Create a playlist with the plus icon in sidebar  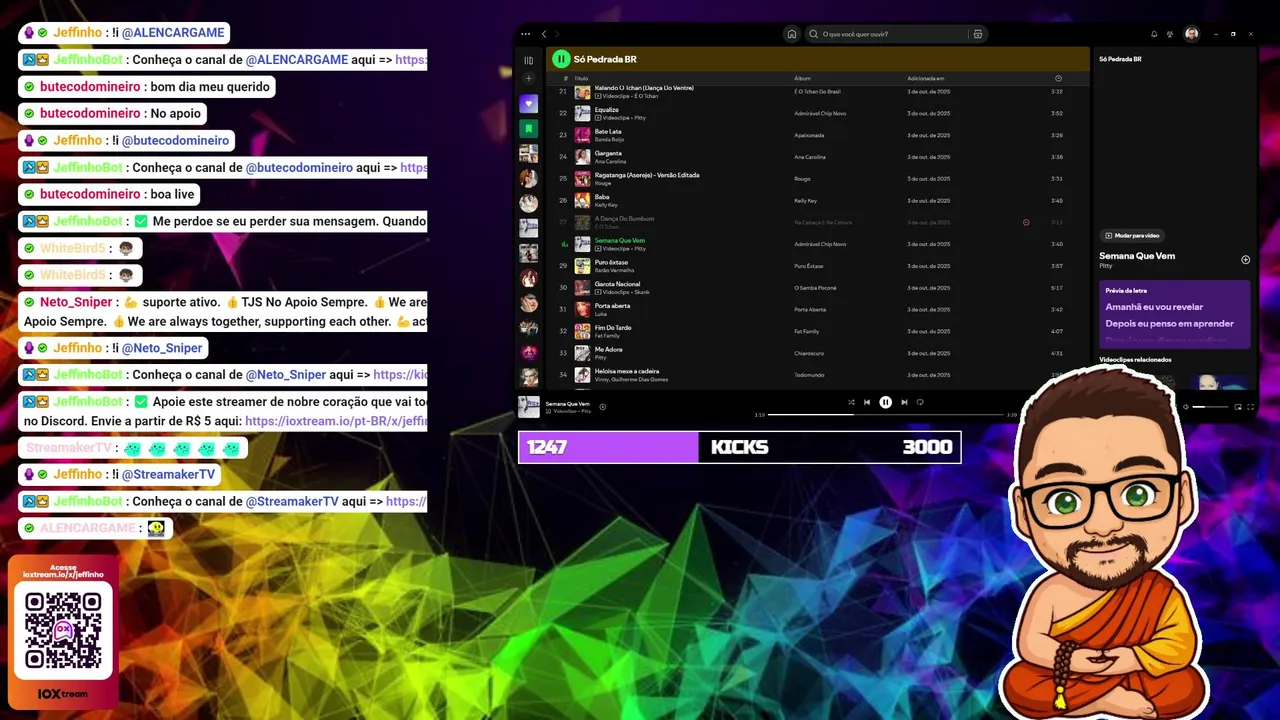[x=529, y=79]
